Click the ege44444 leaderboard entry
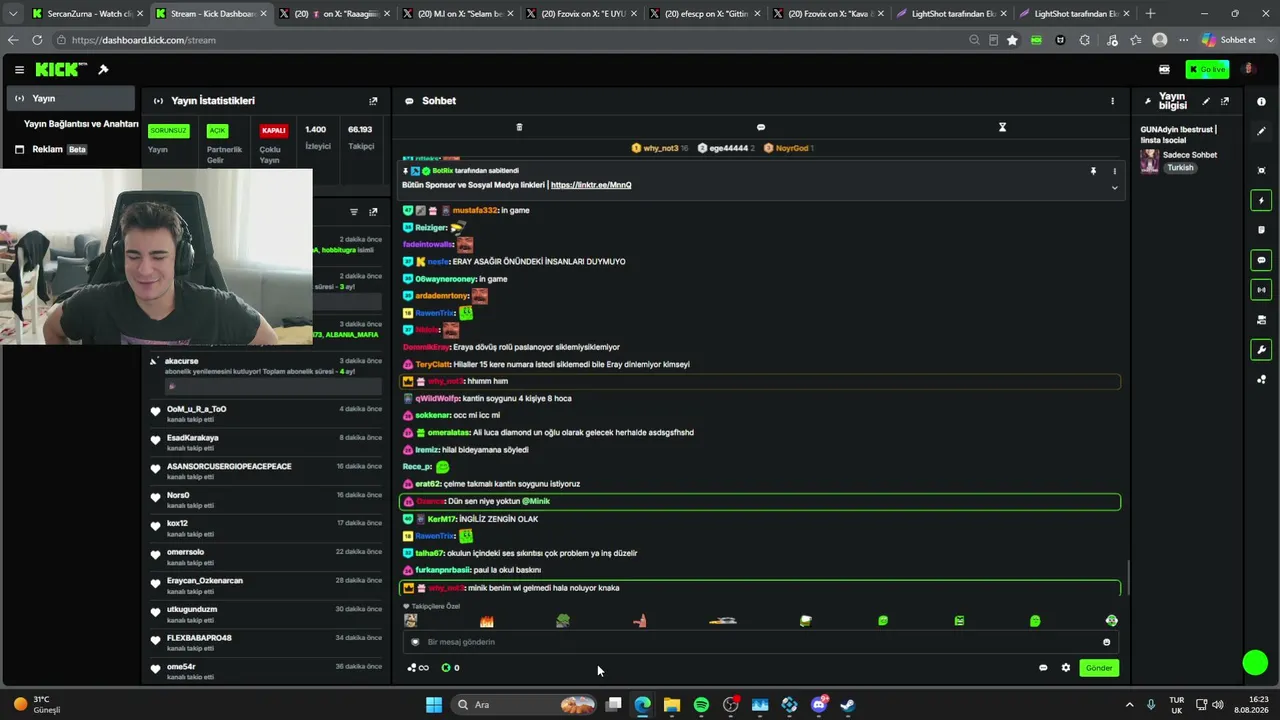 click(726, 148)
